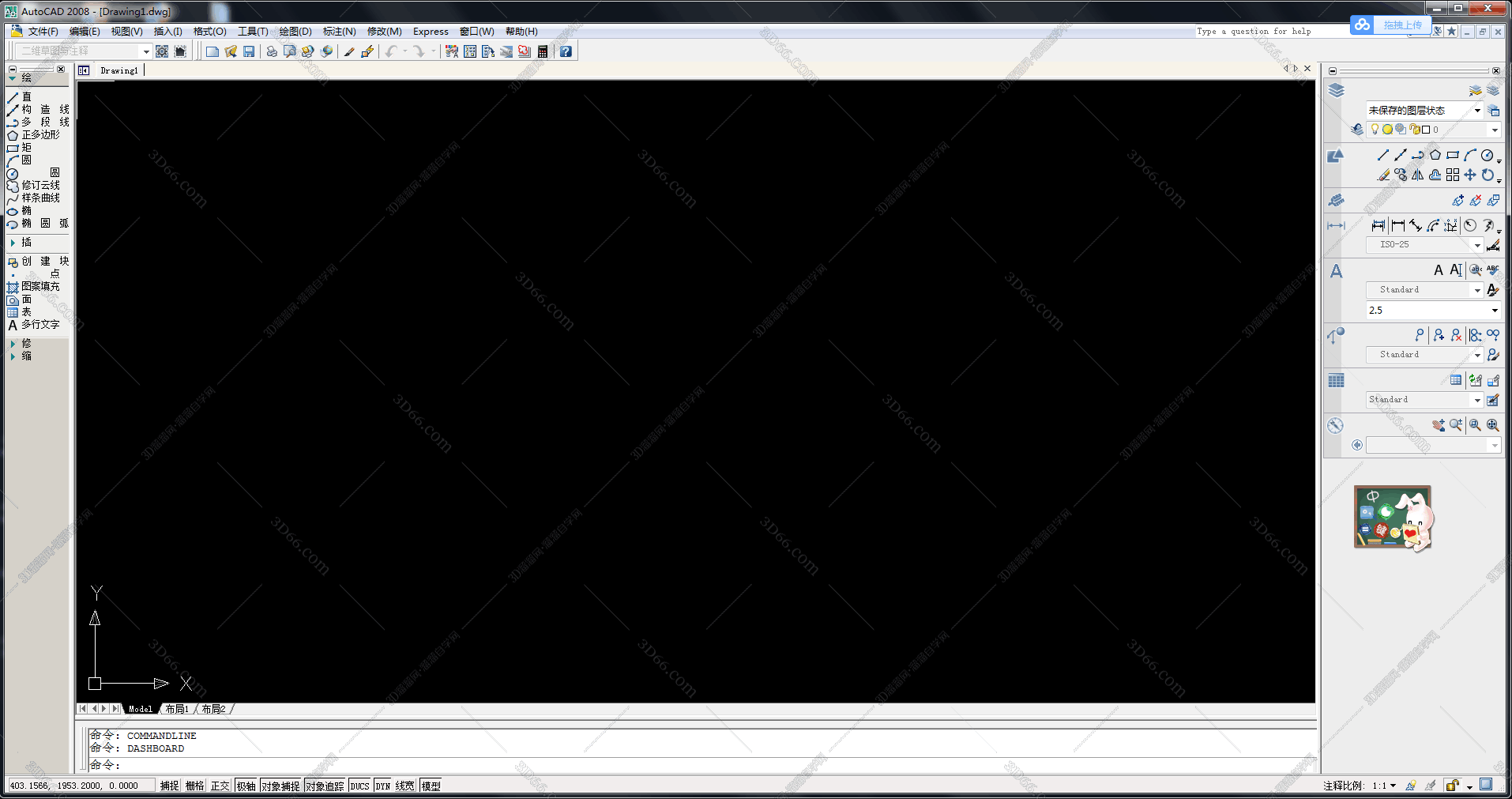
Task: Click the Match Properties paintbrush icon
Action: point(349,51)
